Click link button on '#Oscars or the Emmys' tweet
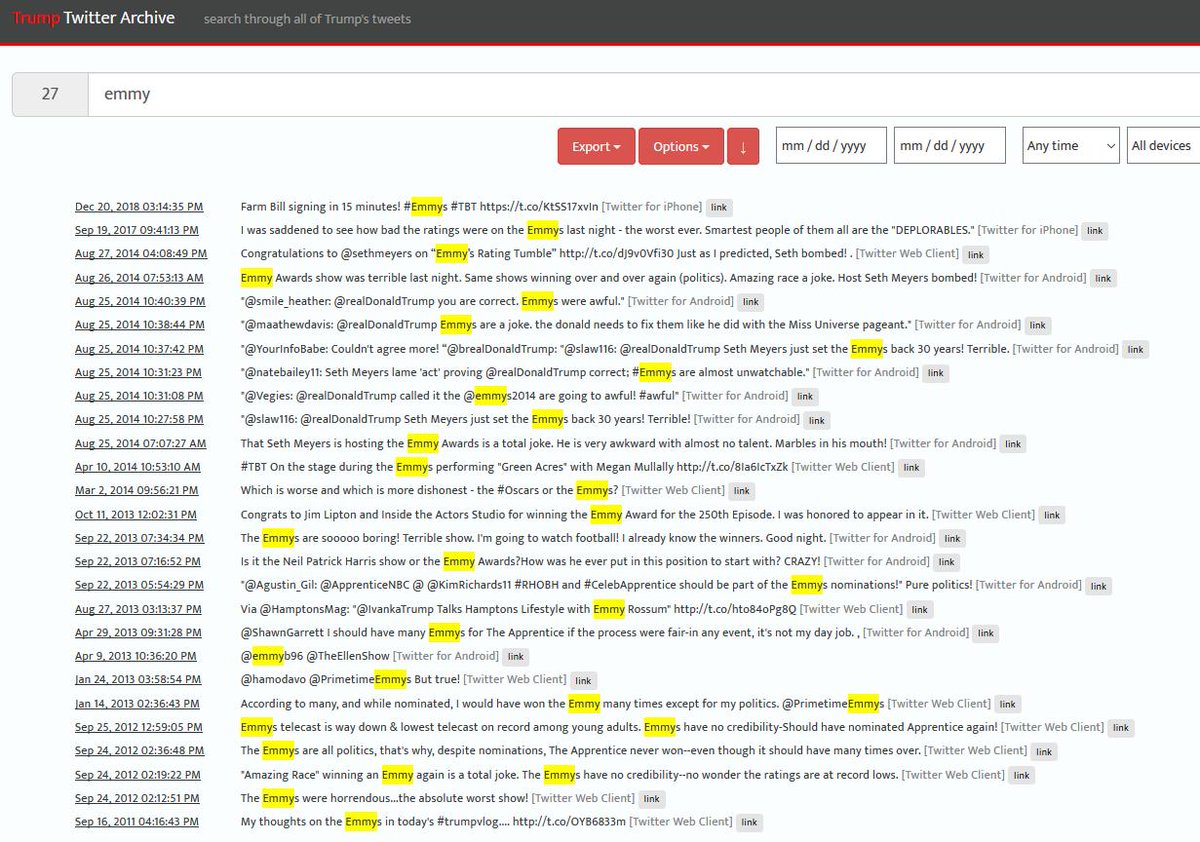The image size is (1200, 842). point(741,492)
